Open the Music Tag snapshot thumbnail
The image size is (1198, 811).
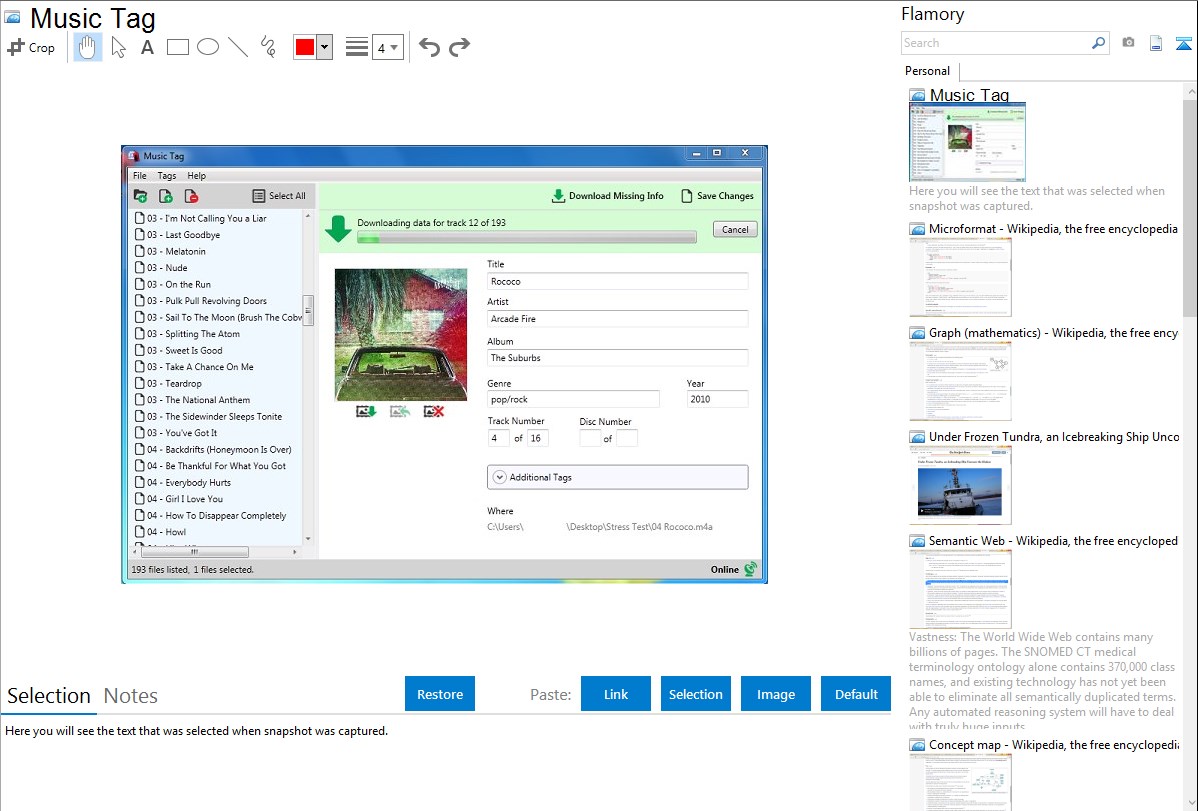967,142
